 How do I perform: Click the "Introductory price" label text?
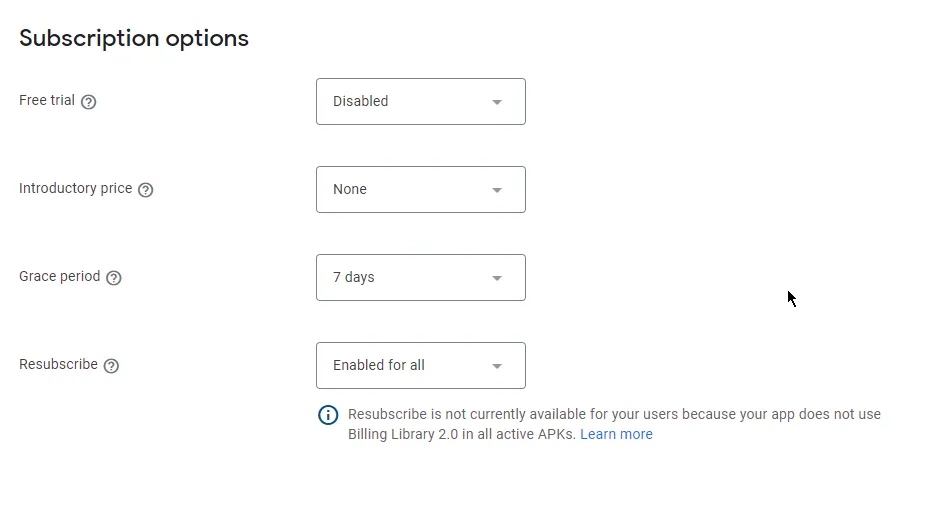click(x=75, y=189)
